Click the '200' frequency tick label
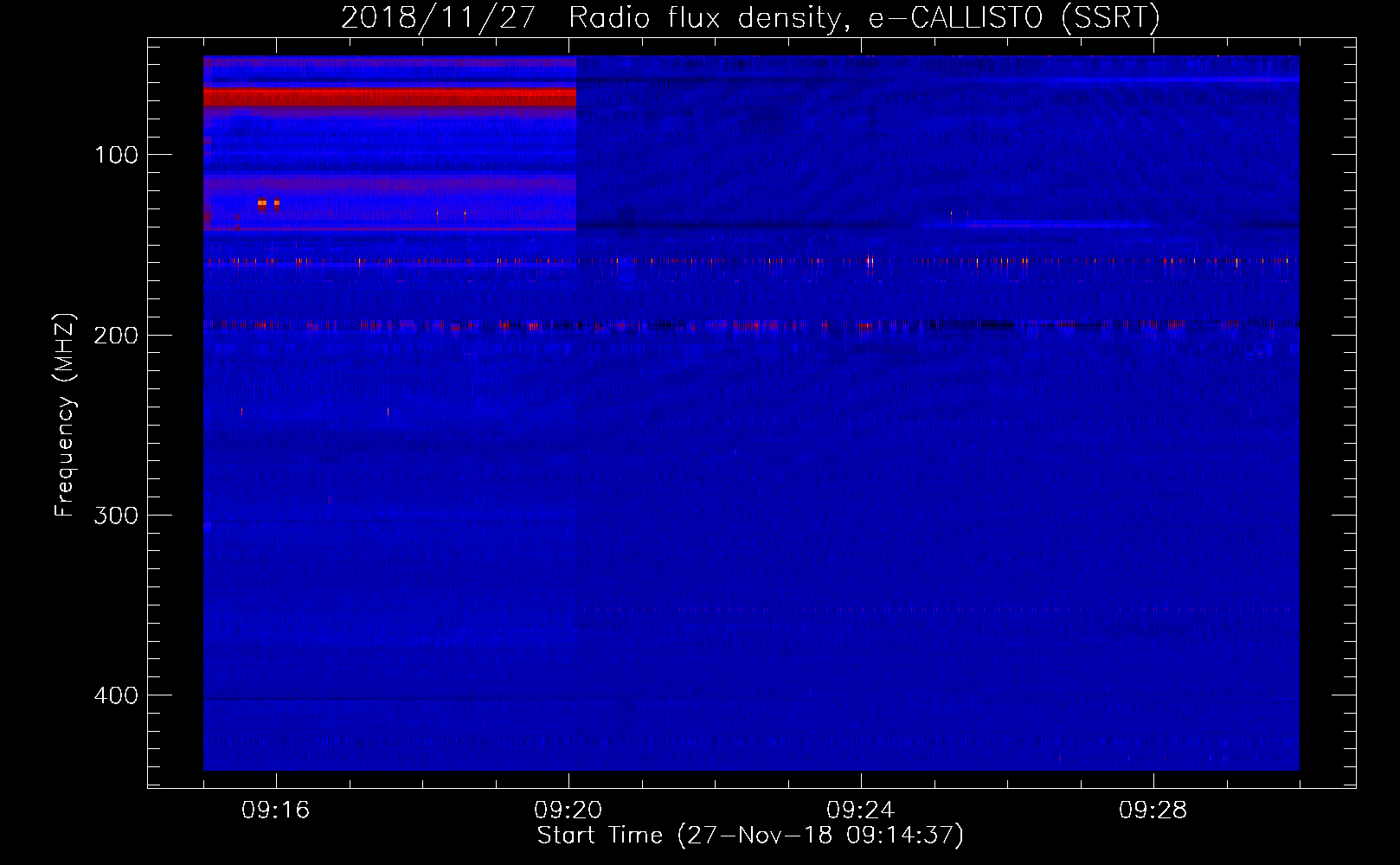The height and width of the screenshot is (865, 1400). tap(116, 335)
